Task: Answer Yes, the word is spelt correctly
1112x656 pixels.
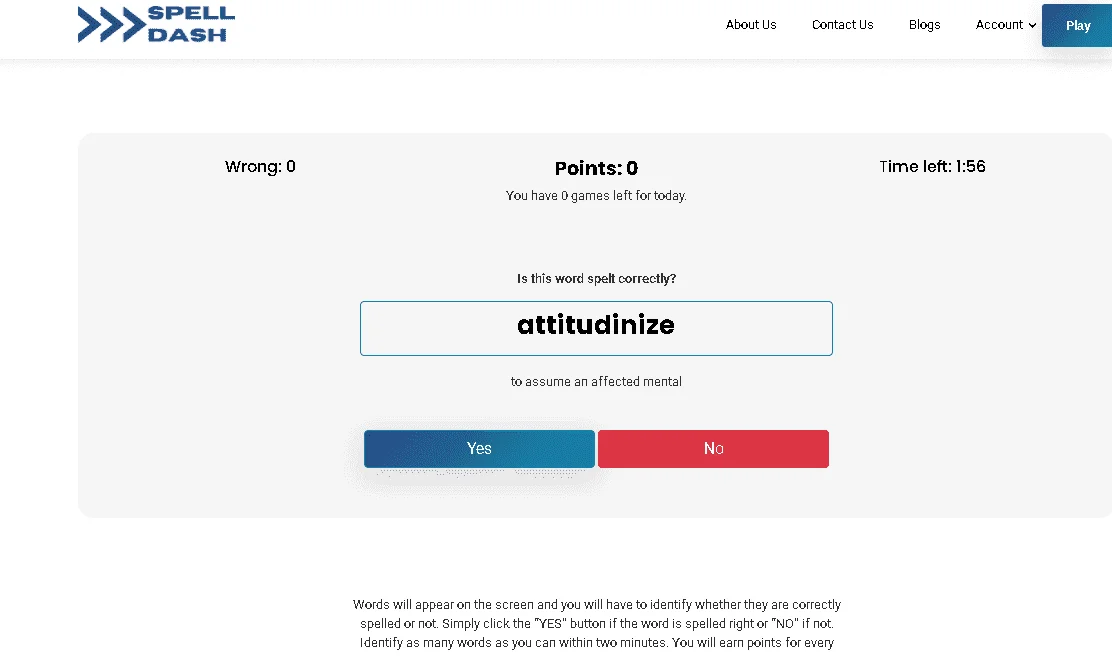Action: (479, 448)
